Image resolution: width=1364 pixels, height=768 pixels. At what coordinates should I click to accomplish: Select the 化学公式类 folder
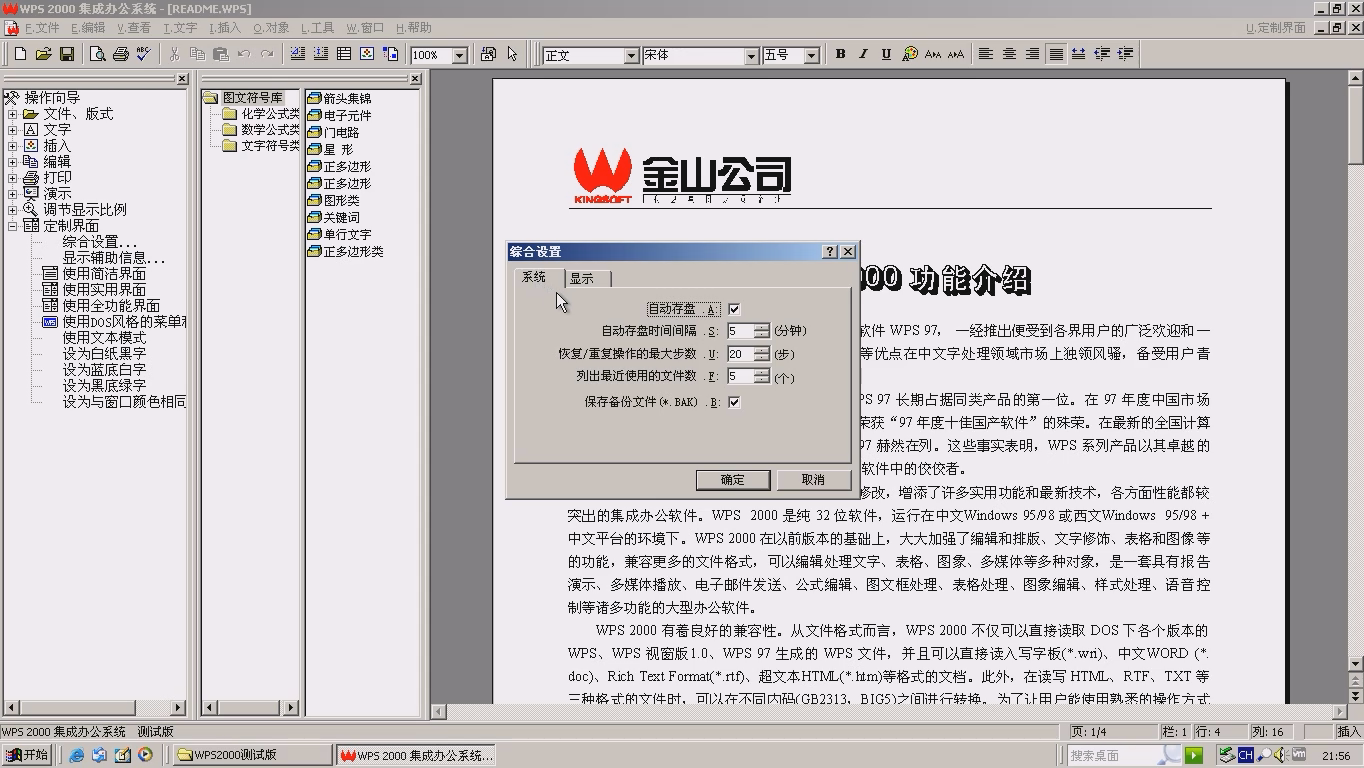point(270,114)
